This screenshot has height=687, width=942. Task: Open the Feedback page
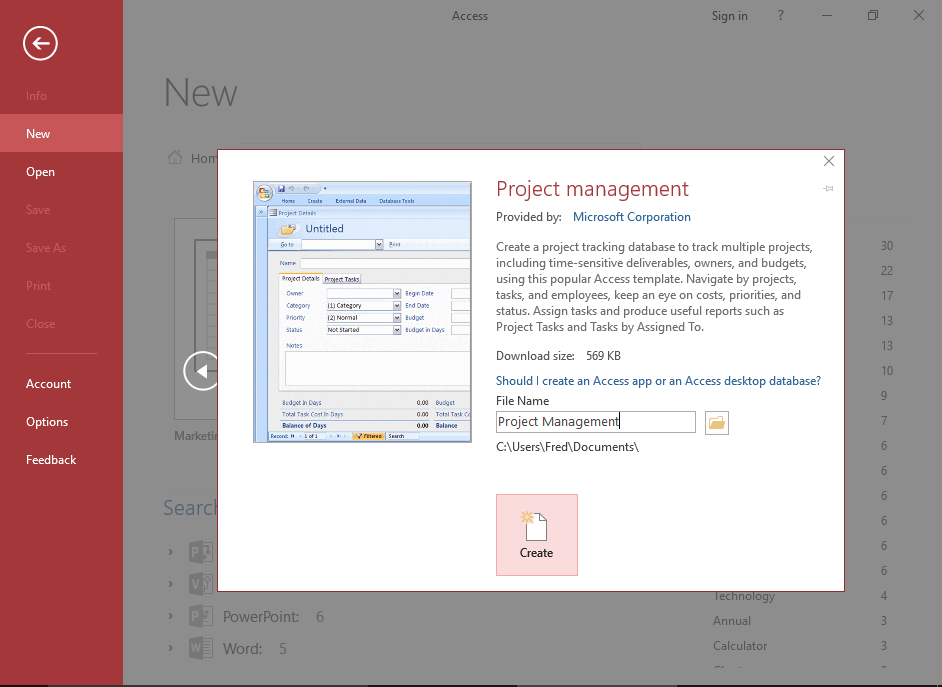(x=61, y=459)
